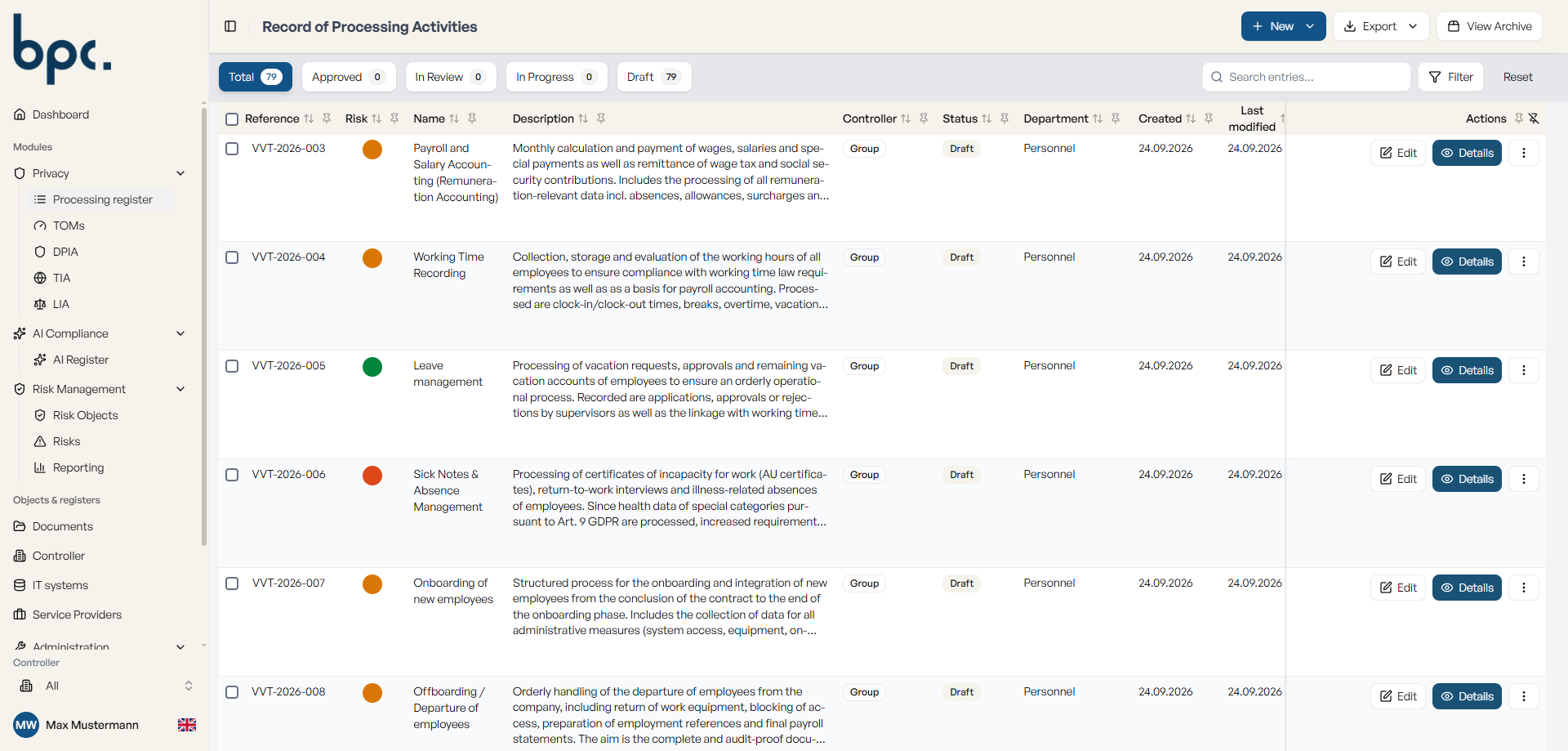Select the Approved tab

point(349,77)
